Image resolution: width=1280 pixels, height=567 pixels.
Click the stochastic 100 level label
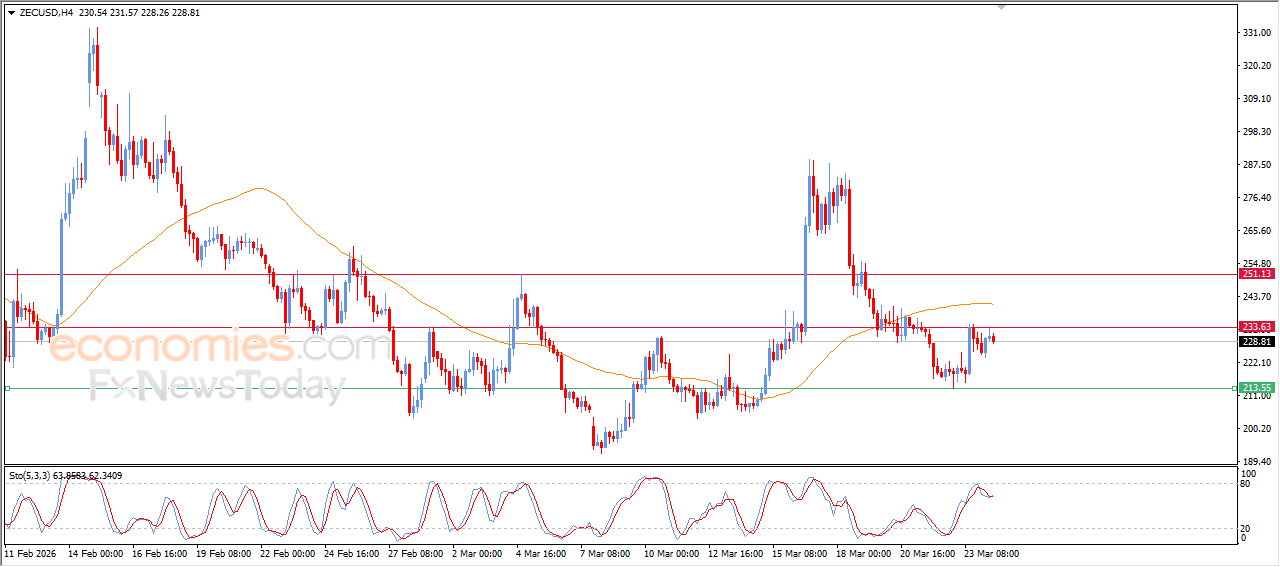[1248, 473]
